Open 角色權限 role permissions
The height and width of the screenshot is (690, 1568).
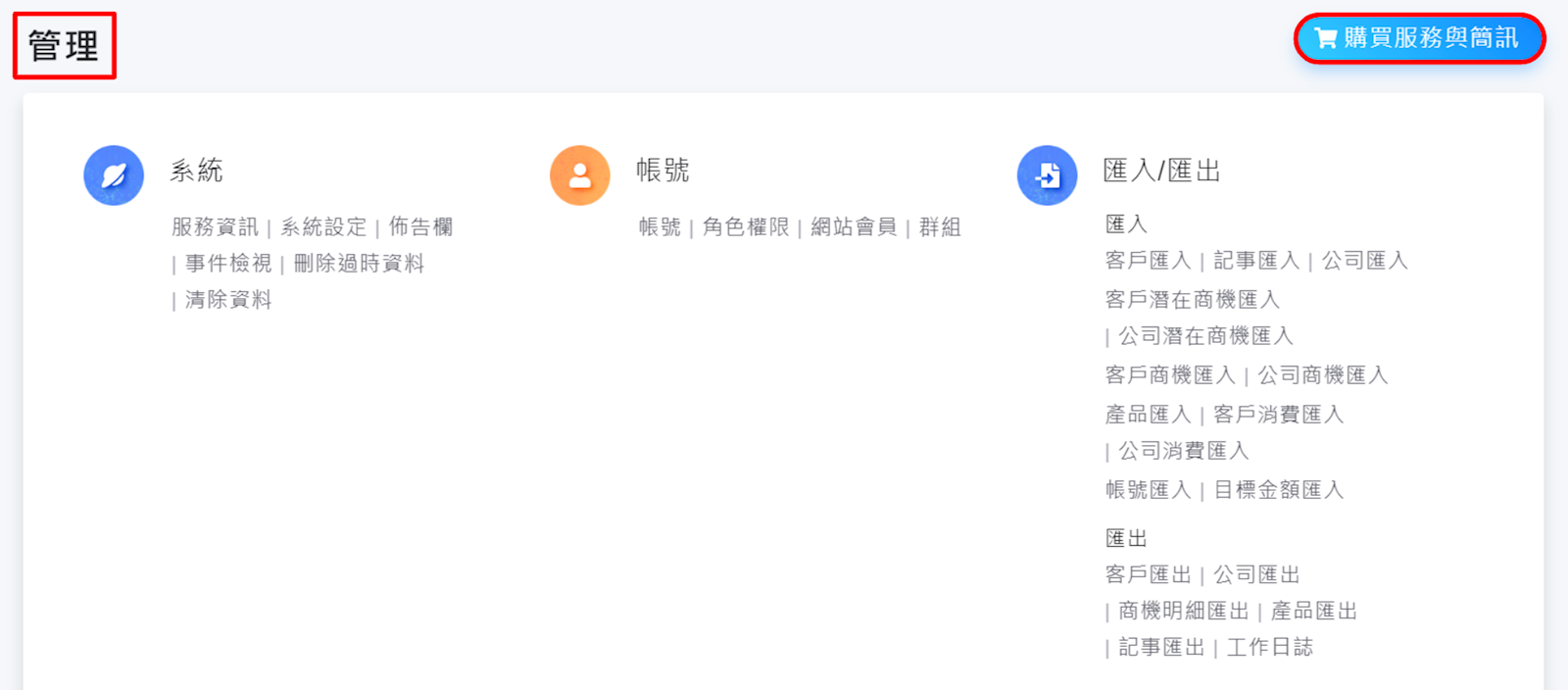pyautogui.click(x=746, y=227)
